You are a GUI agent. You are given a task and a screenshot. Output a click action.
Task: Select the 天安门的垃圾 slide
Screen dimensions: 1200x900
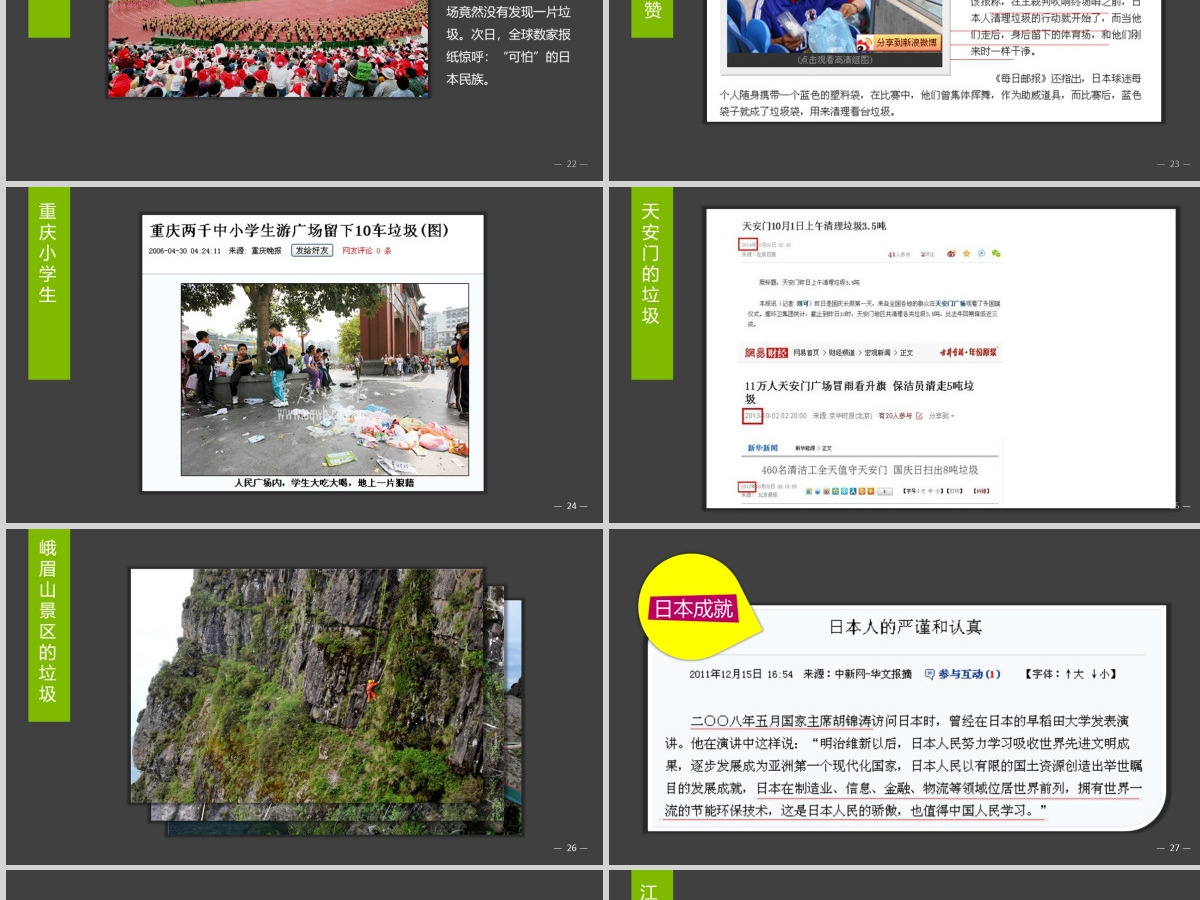coord(902,355)
